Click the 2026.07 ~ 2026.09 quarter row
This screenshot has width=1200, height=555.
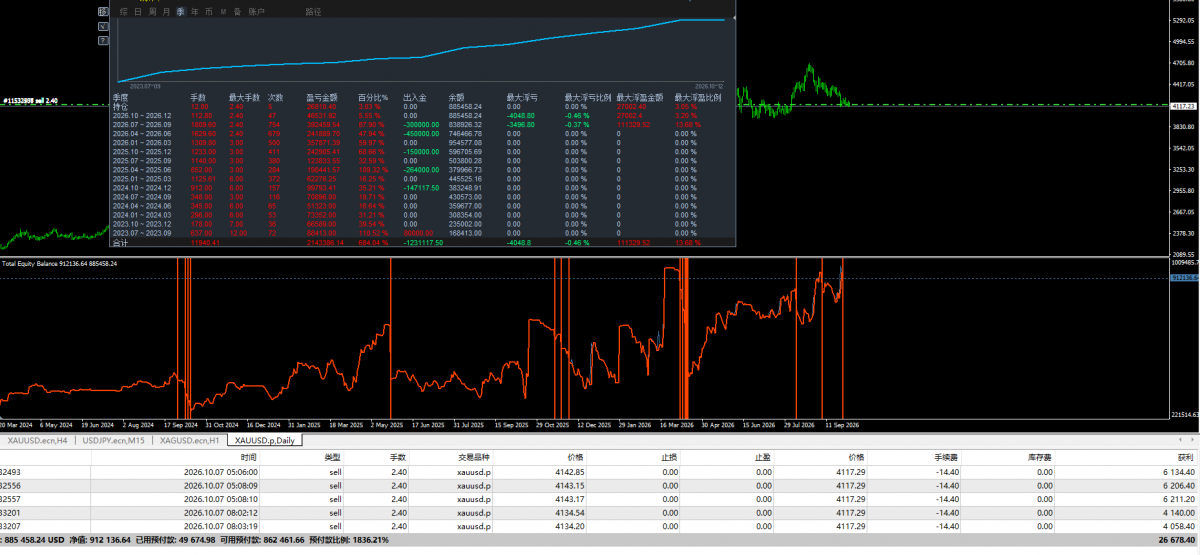tap(421, 124)
